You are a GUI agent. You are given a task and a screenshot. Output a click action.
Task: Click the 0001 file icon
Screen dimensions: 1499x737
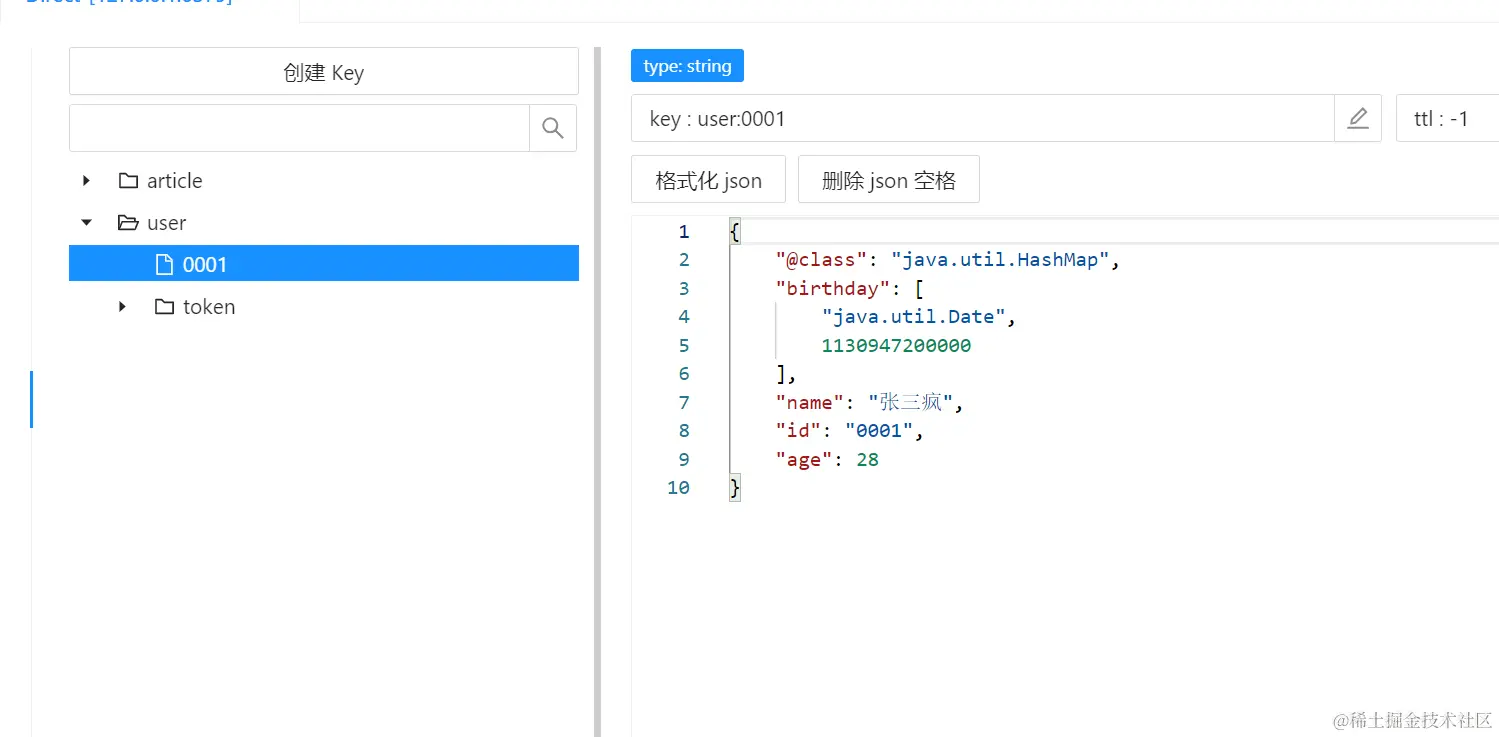(x=164, y=265)
